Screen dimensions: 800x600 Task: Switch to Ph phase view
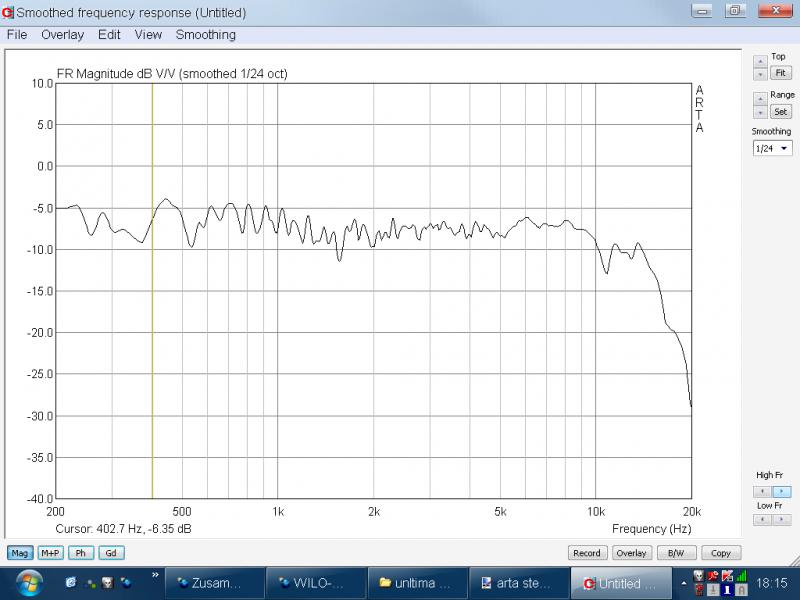tap(81, 553)
